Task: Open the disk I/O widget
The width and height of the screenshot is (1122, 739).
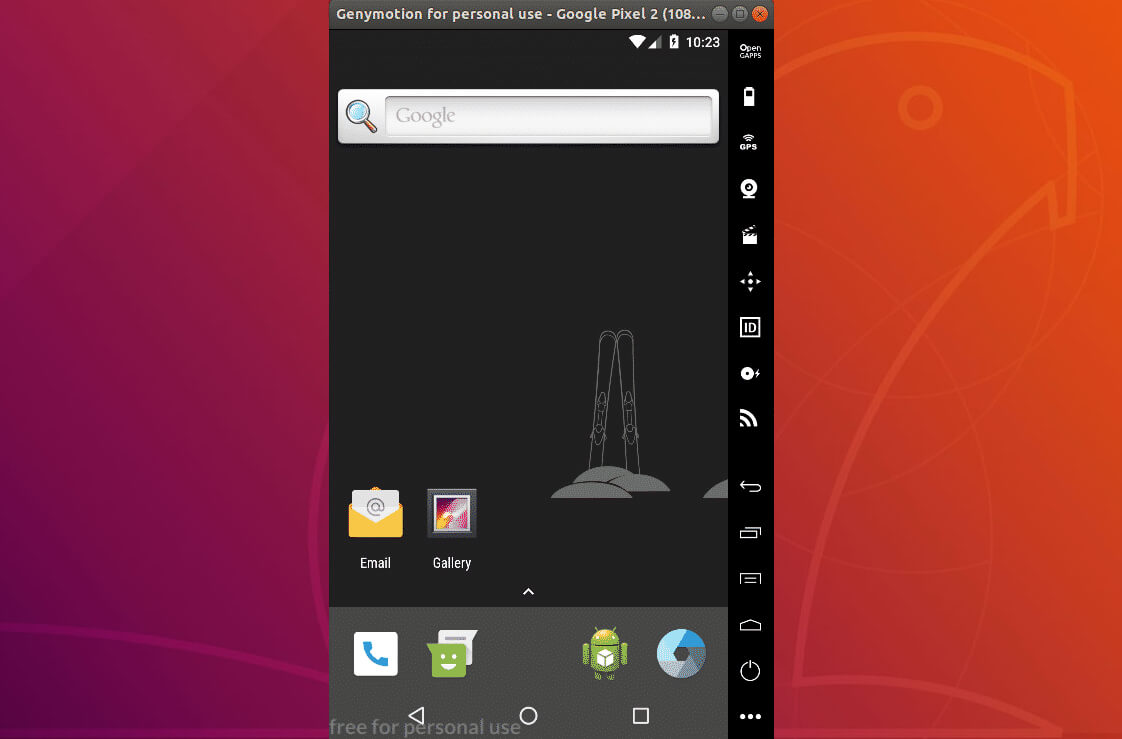Action: (x=750, y=373)
